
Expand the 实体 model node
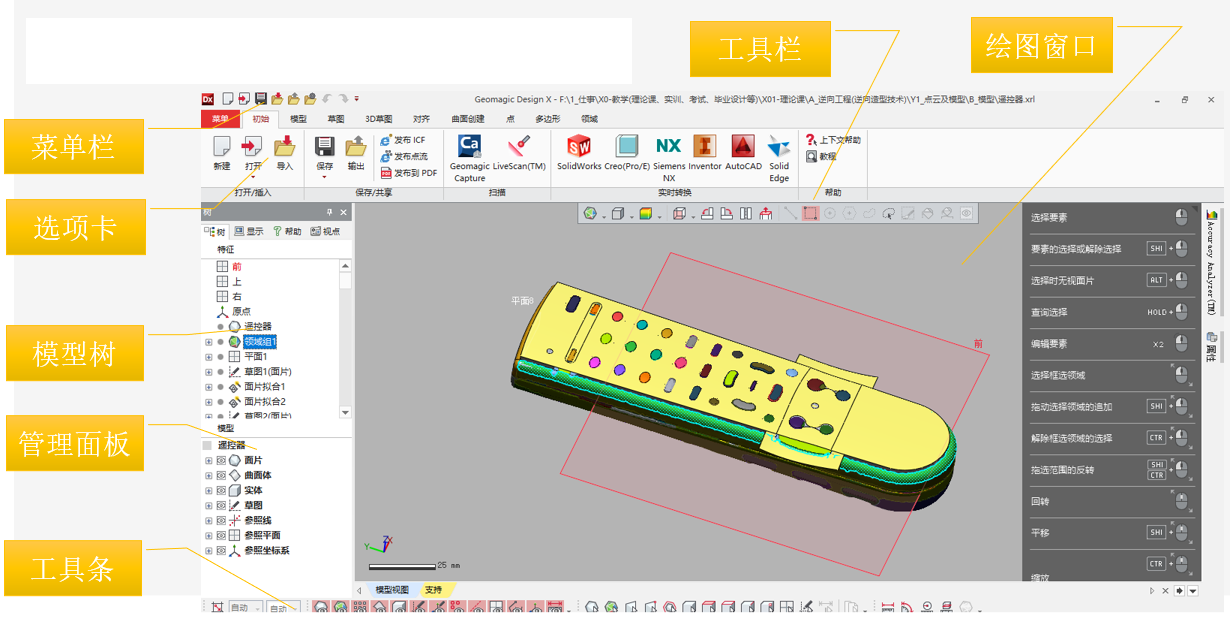[209, 490]
